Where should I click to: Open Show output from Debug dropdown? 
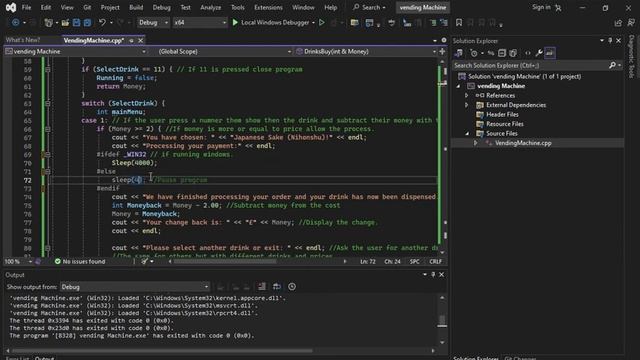coord(135,287)
